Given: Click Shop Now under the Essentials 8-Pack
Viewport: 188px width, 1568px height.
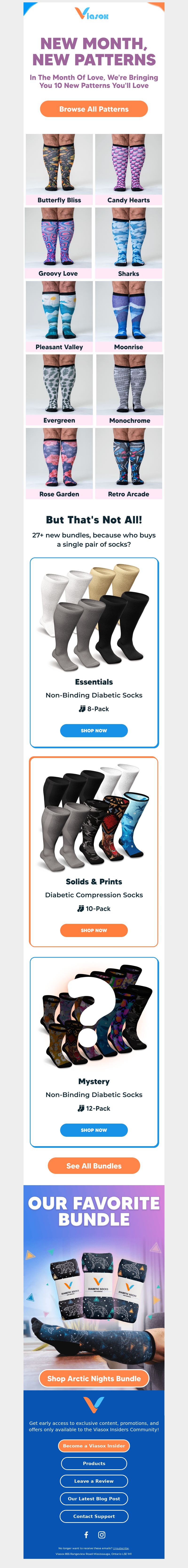Looking at the screenshot, I should [x=94, y=730].
